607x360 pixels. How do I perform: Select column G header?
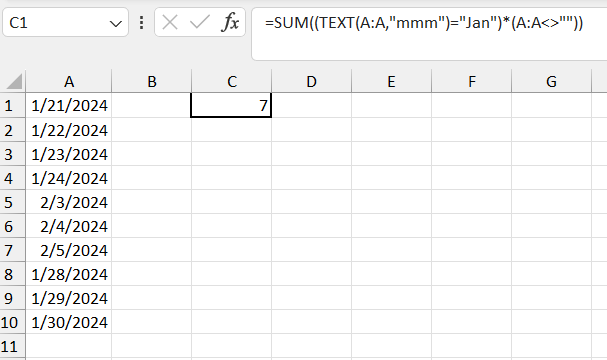tap(552, 81)
